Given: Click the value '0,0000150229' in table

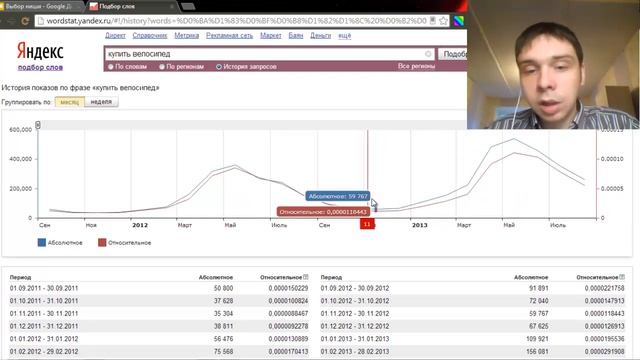Looking at the screenshot, I should (x=288, y=288).
